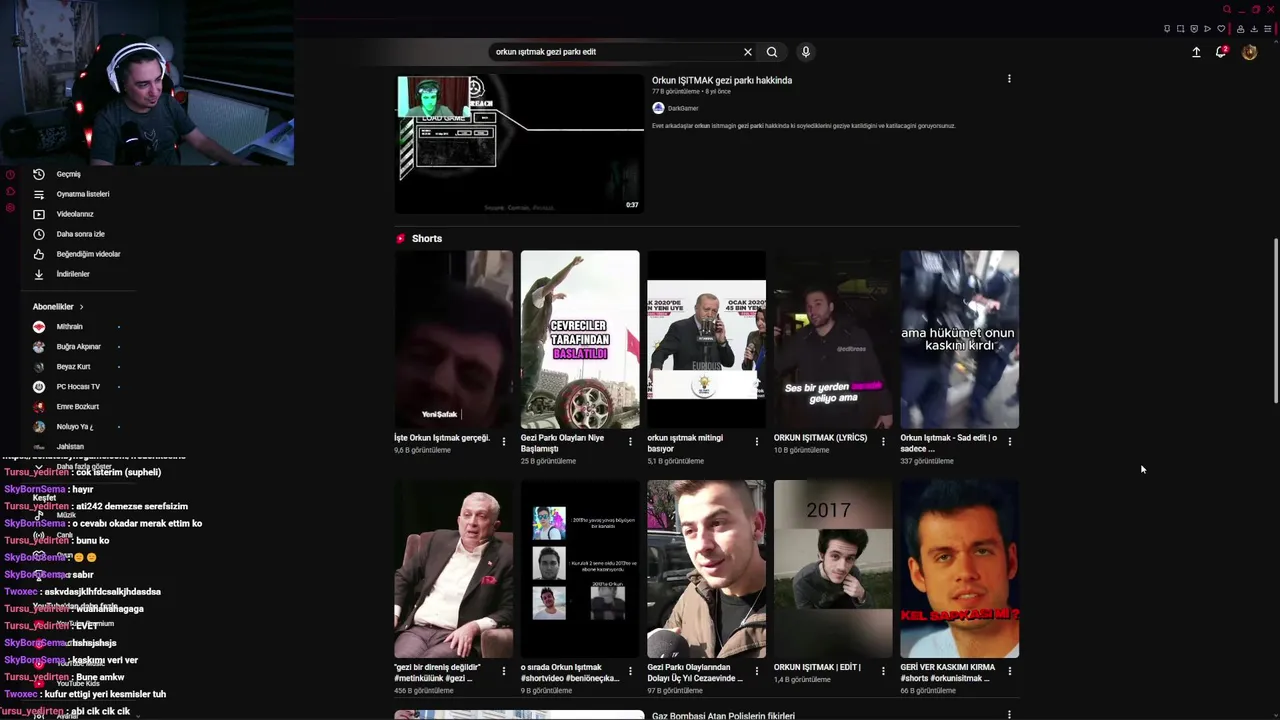Click into the YouTube search input field
Screen dimensions: 1280x720
615,52
